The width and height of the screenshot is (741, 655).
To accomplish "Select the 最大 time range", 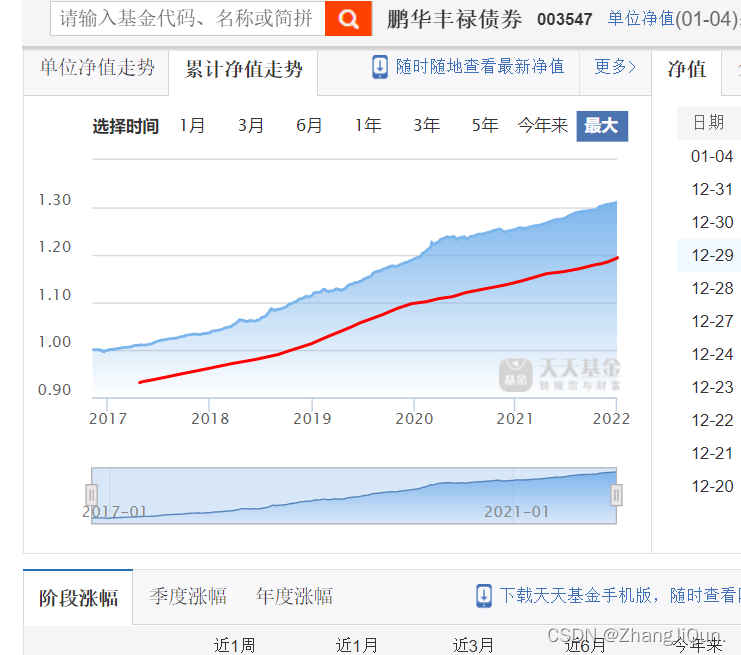I will [x=602, y=126].
